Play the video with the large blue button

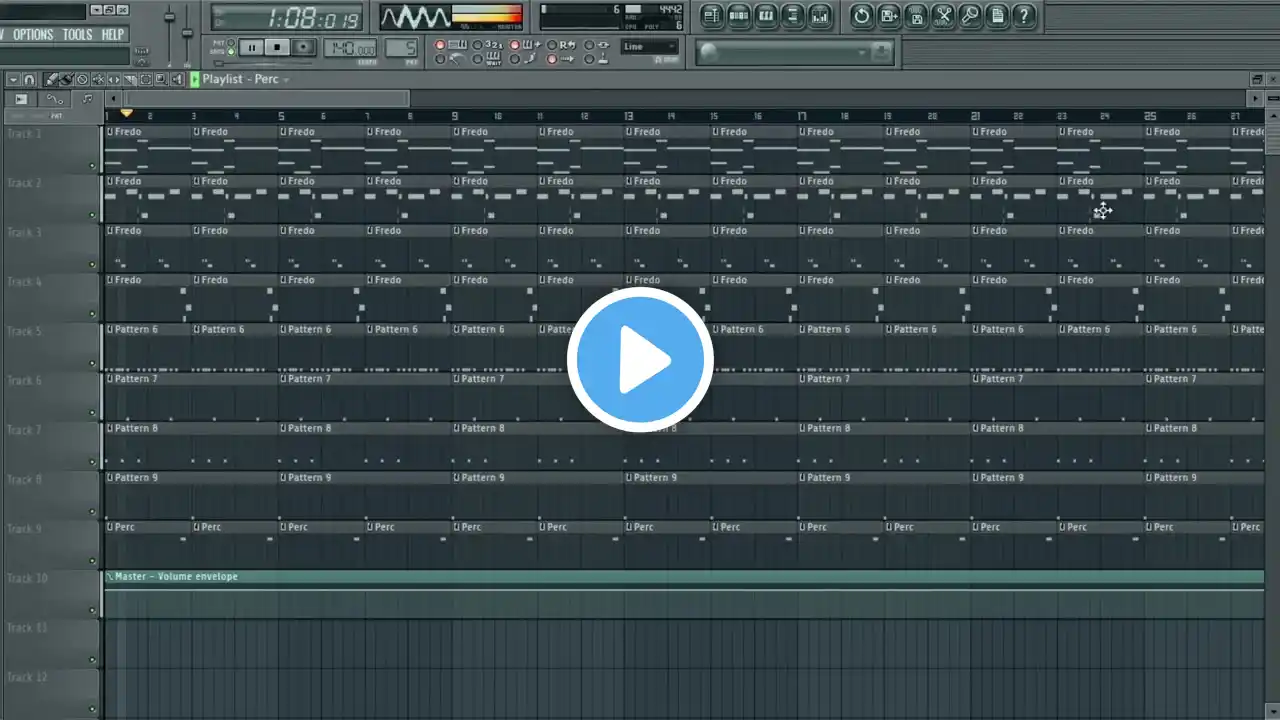point(640,359)
